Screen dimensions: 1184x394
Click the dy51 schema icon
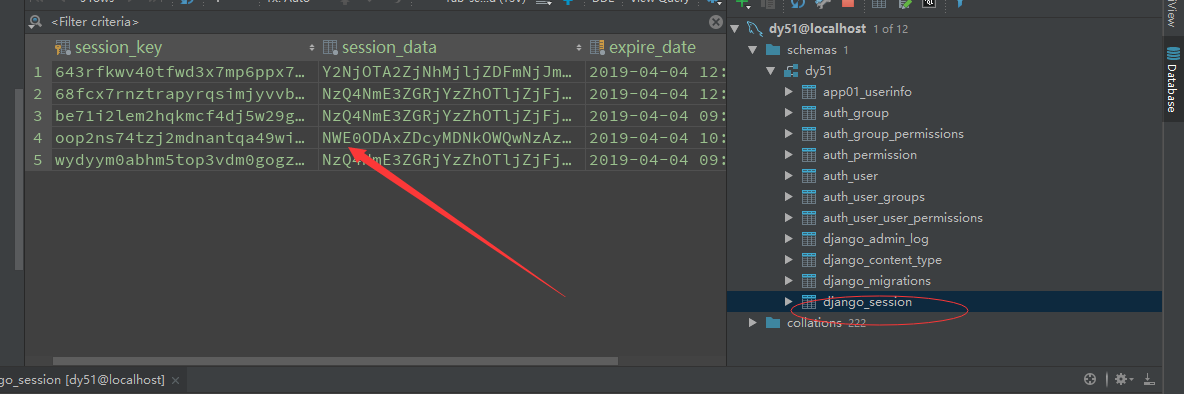(791, 71)
